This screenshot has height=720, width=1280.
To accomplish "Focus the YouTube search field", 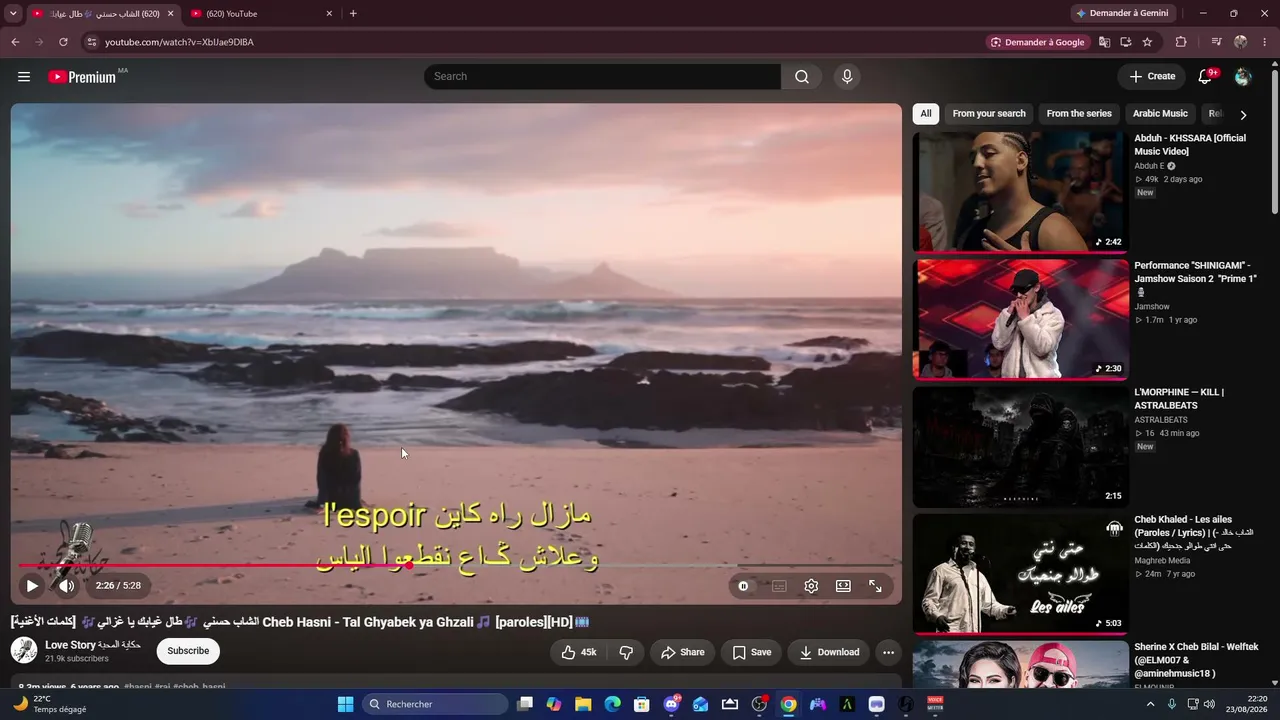I will 602,76.
